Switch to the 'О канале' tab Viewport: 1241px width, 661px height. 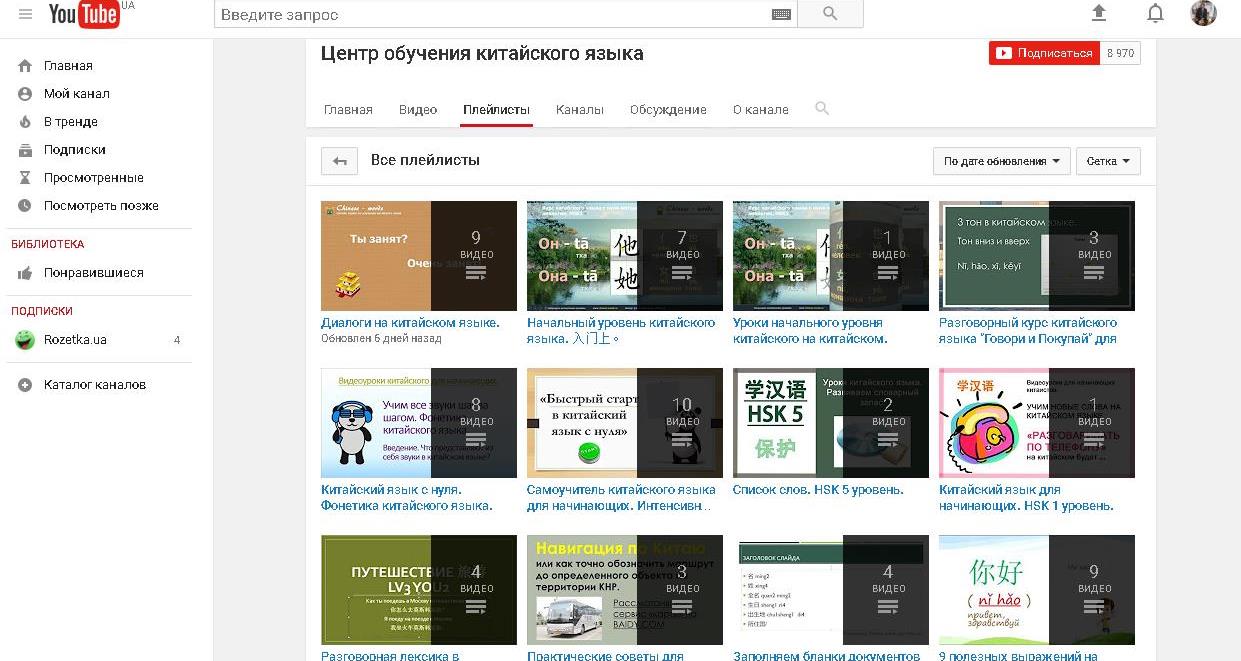[x=760, y=110]
